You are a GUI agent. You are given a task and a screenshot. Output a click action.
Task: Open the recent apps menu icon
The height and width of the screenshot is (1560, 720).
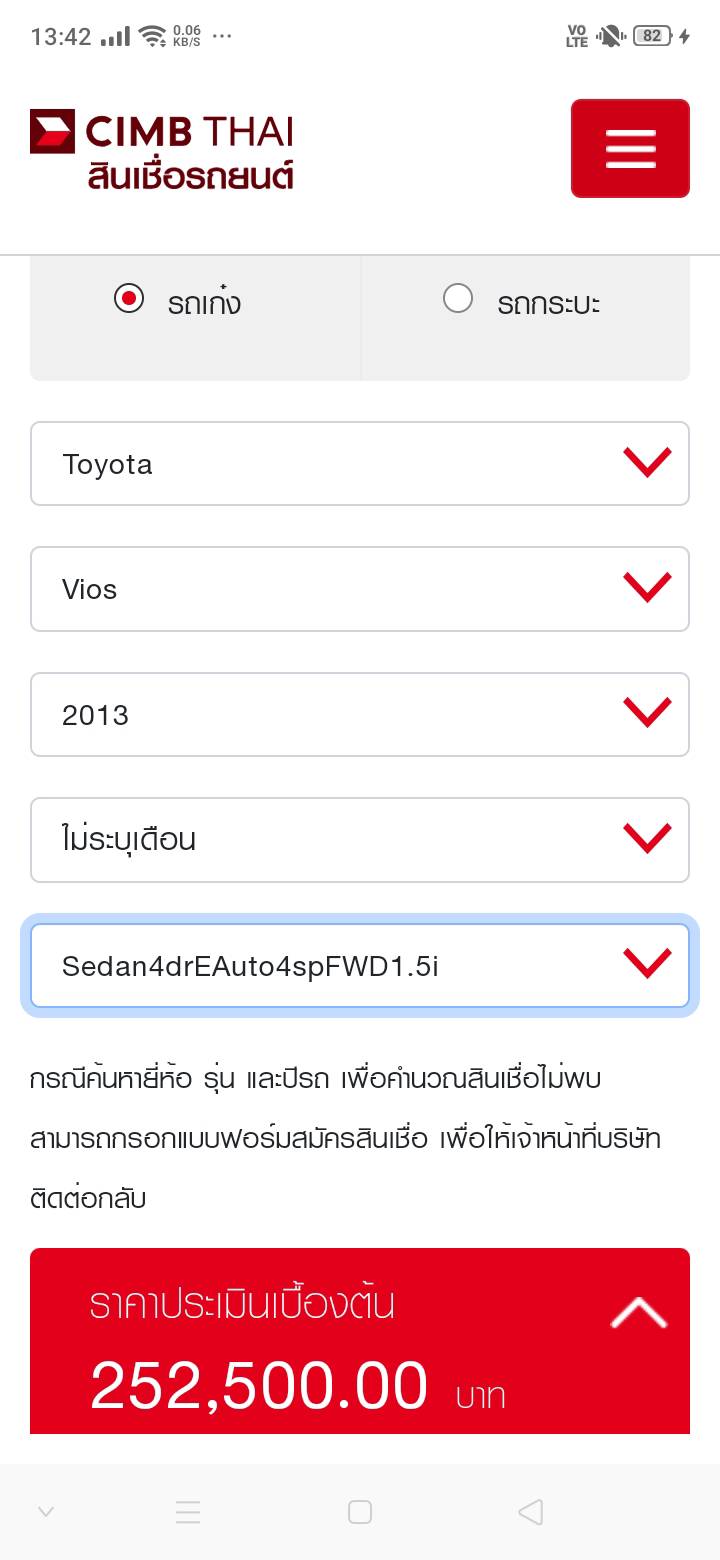tap(188, 1512)
